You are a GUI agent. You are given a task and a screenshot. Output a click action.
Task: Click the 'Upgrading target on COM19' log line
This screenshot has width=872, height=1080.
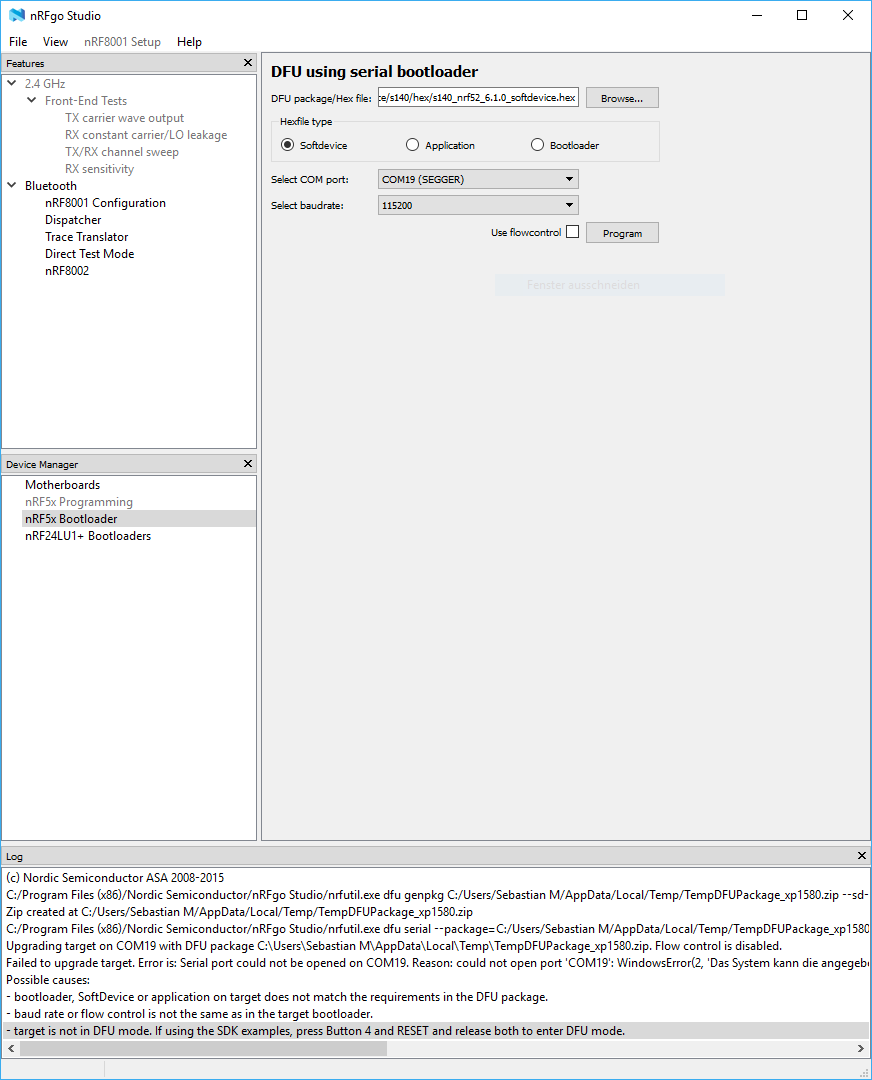tap(394, 946)
